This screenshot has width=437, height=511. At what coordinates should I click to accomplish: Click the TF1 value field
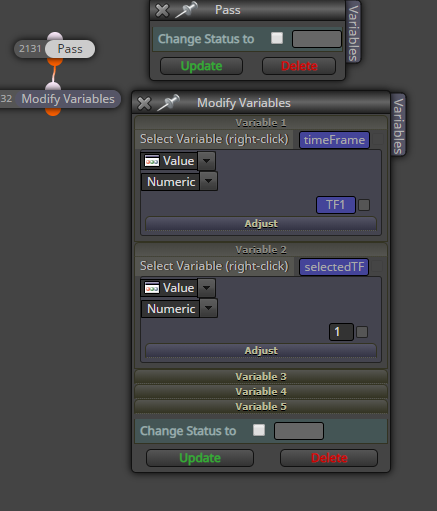coord(336,205)
